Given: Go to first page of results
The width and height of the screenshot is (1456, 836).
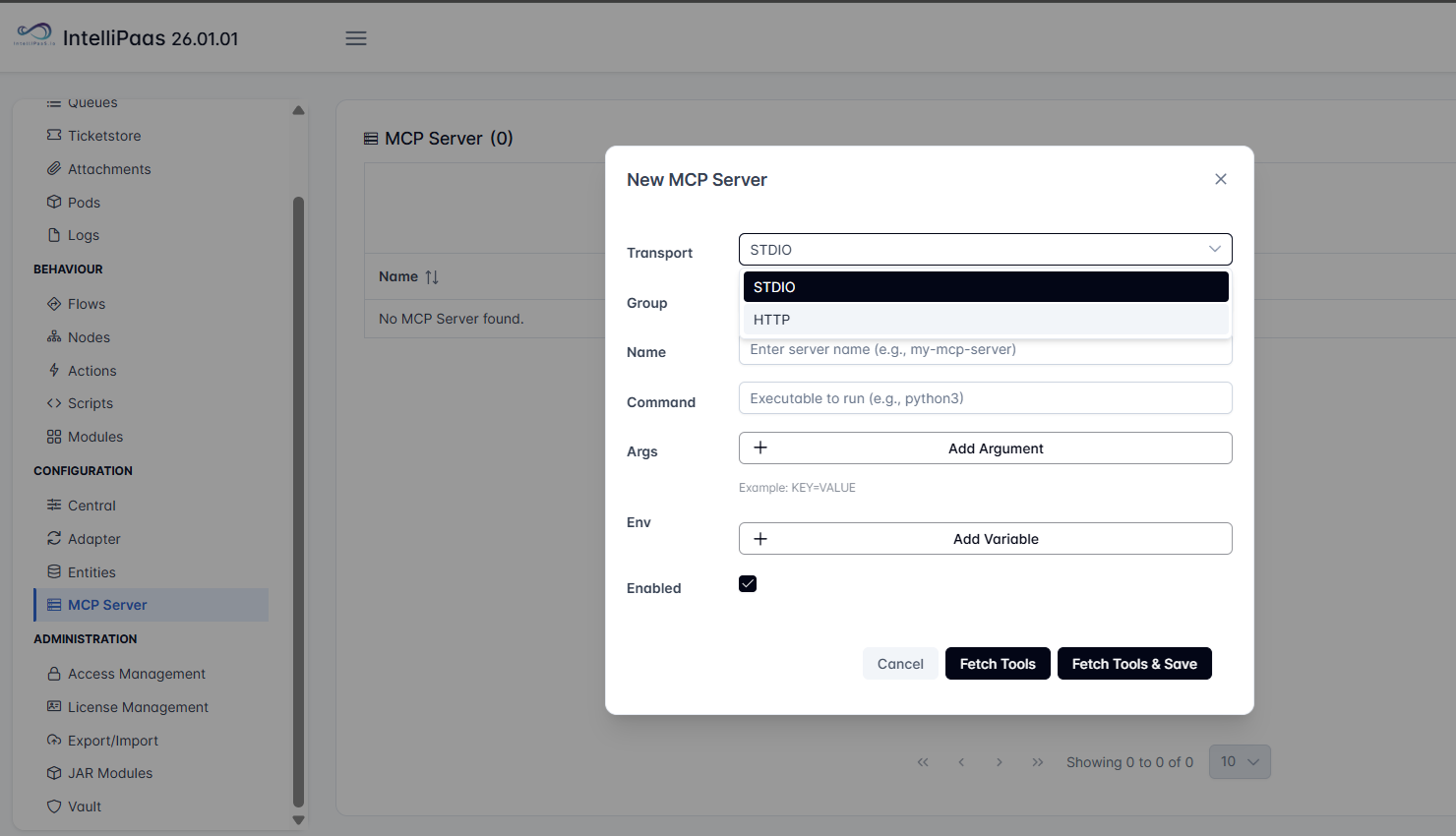Looking at the screenshot, I should pos(923,762).
